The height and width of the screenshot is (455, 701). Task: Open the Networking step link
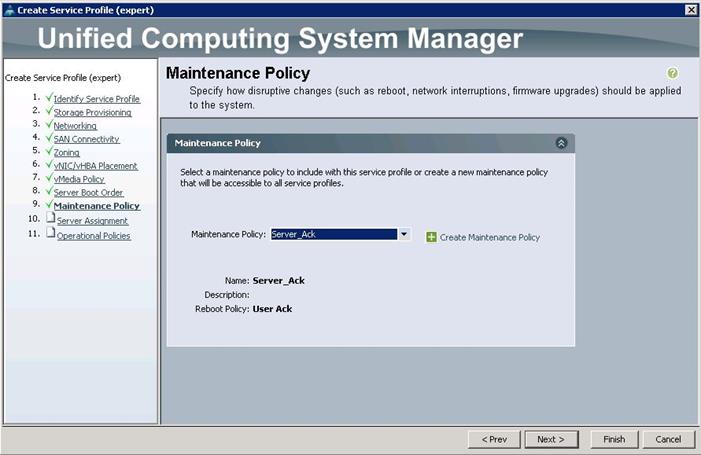tap(75, 126)
